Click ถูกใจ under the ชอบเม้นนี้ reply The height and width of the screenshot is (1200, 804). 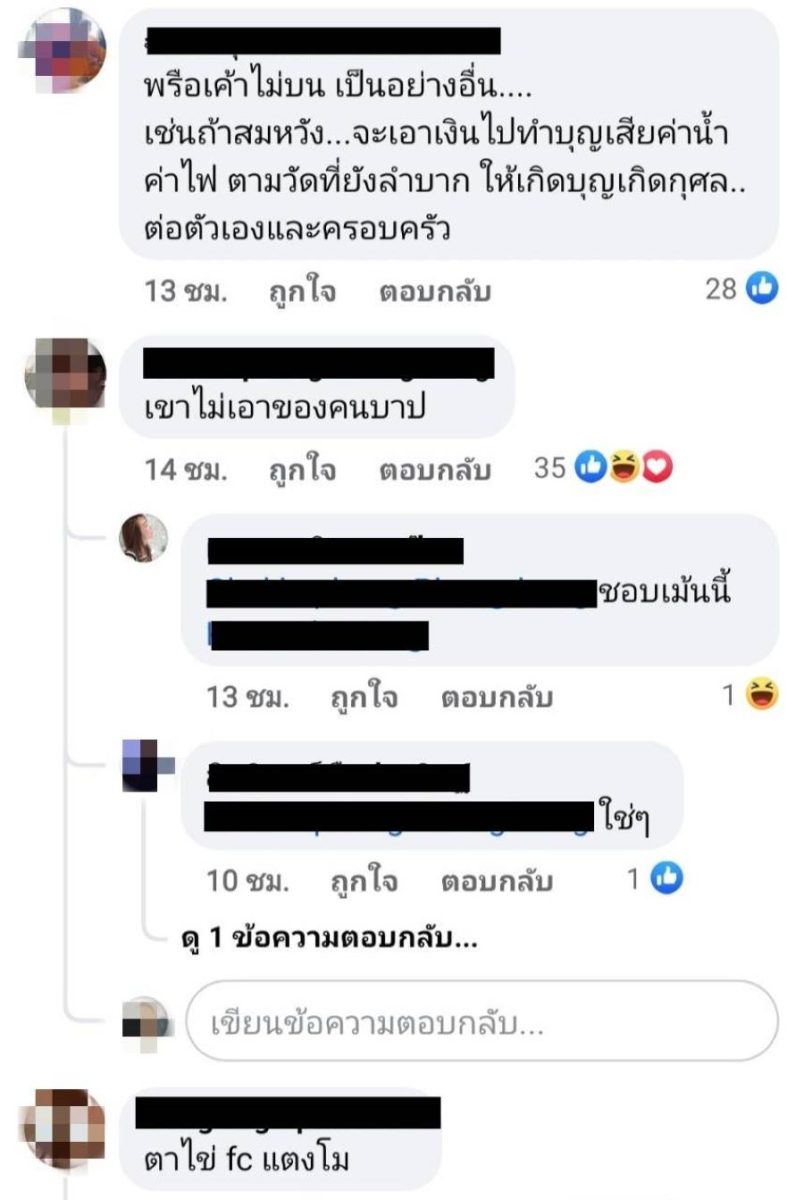point(364,697)
